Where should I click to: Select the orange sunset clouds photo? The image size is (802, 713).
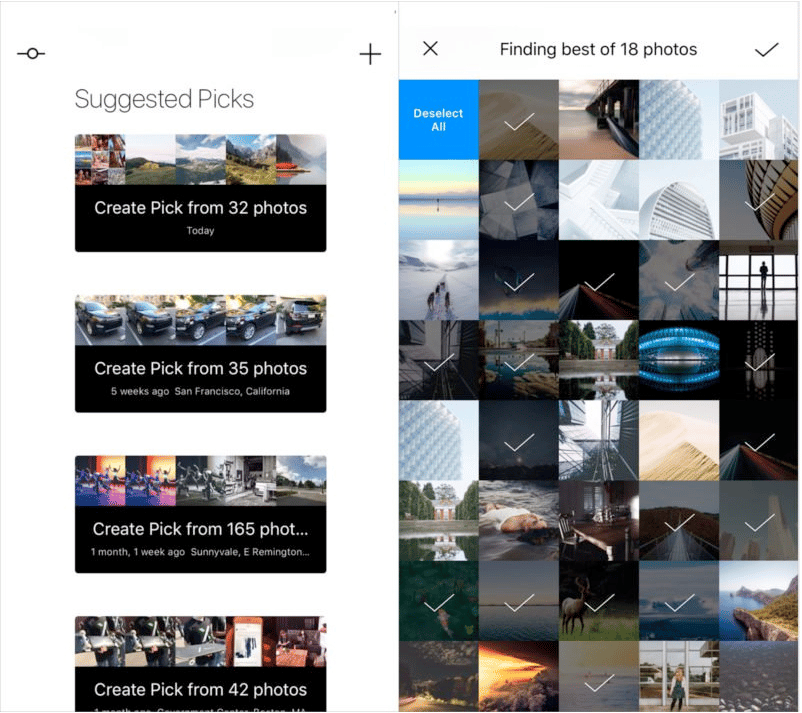click(x=519, y=677)
